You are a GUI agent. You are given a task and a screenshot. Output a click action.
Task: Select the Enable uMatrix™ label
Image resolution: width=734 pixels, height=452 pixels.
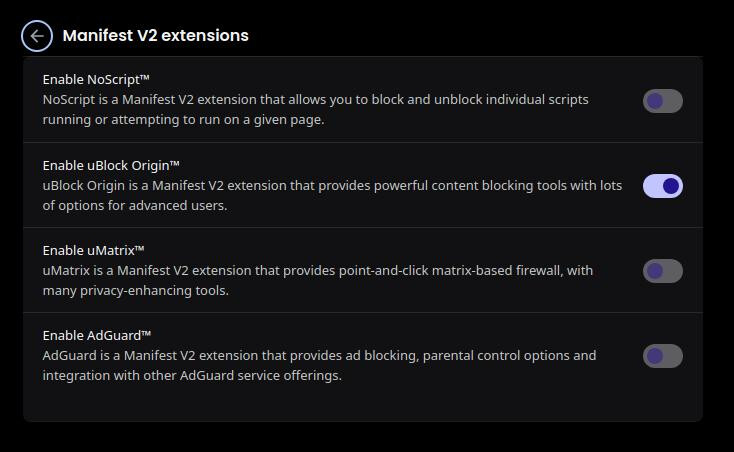pos(93,250)
